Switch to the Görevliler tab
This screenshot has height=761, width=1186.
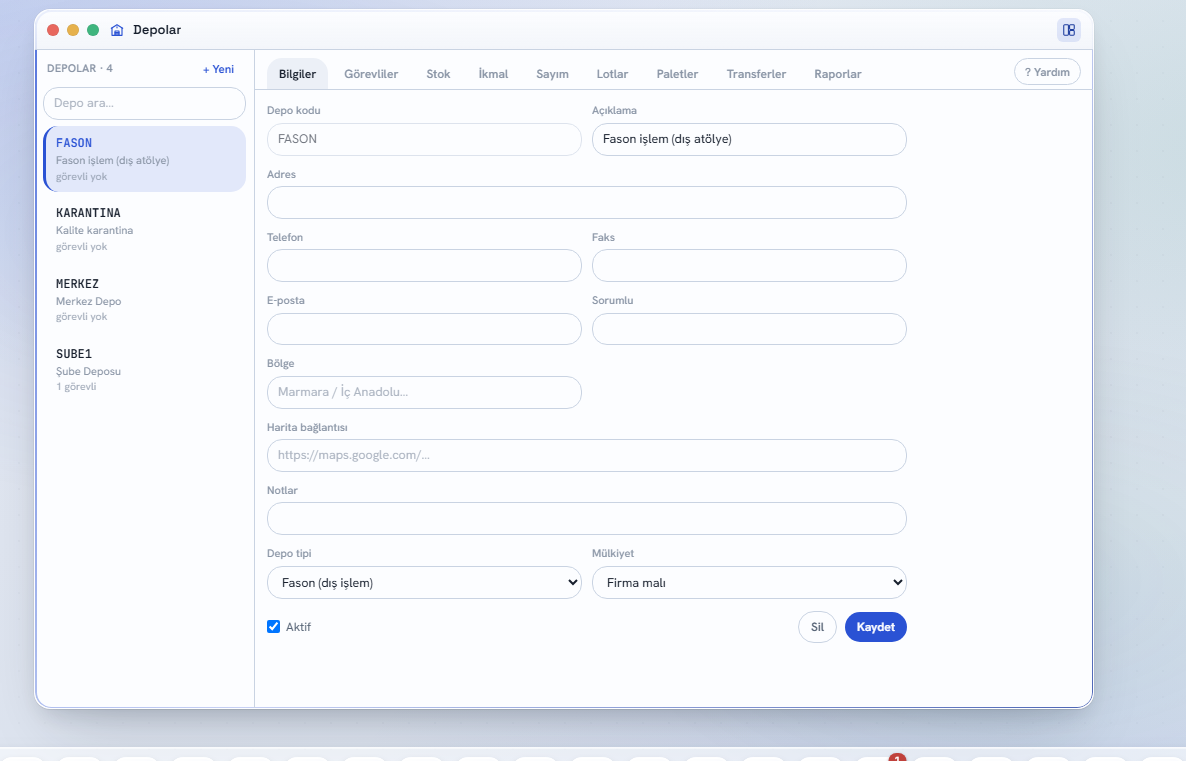[x=371, y=74]
